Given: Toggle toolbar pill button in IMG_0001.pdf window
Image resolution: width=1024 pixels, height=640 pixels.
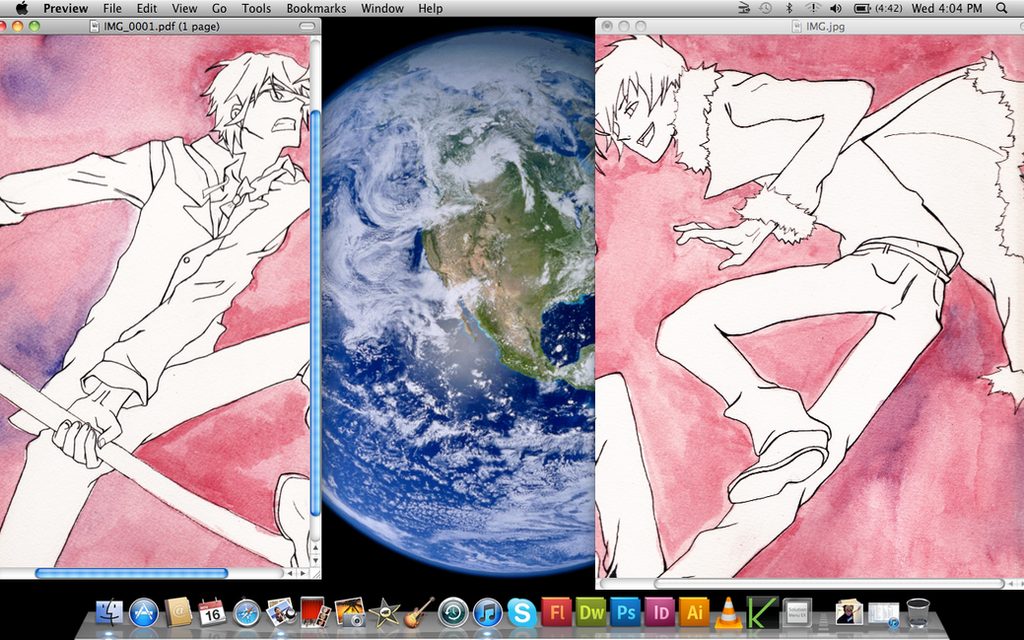Looking at the screenshot, I should (307, 26).
